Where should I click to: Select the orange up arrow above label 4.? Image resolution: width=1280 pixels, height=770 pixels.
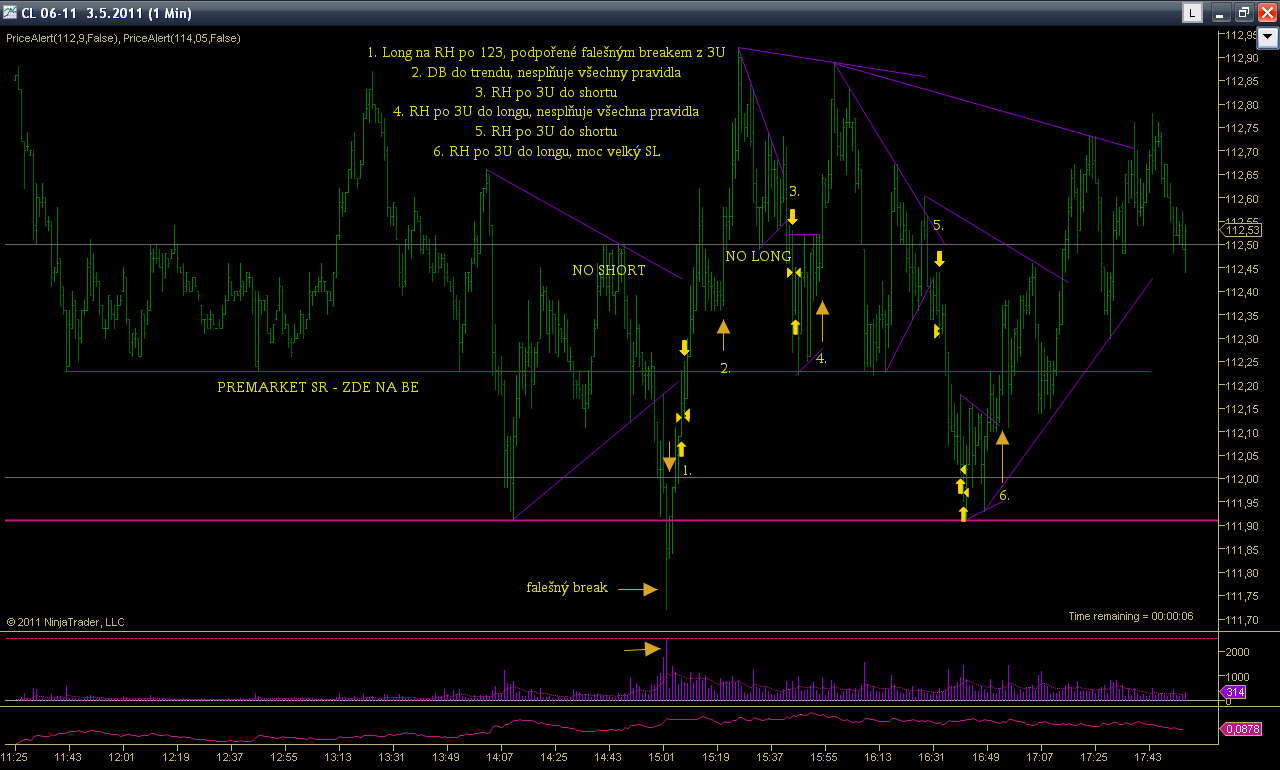(x=822, y=318)
